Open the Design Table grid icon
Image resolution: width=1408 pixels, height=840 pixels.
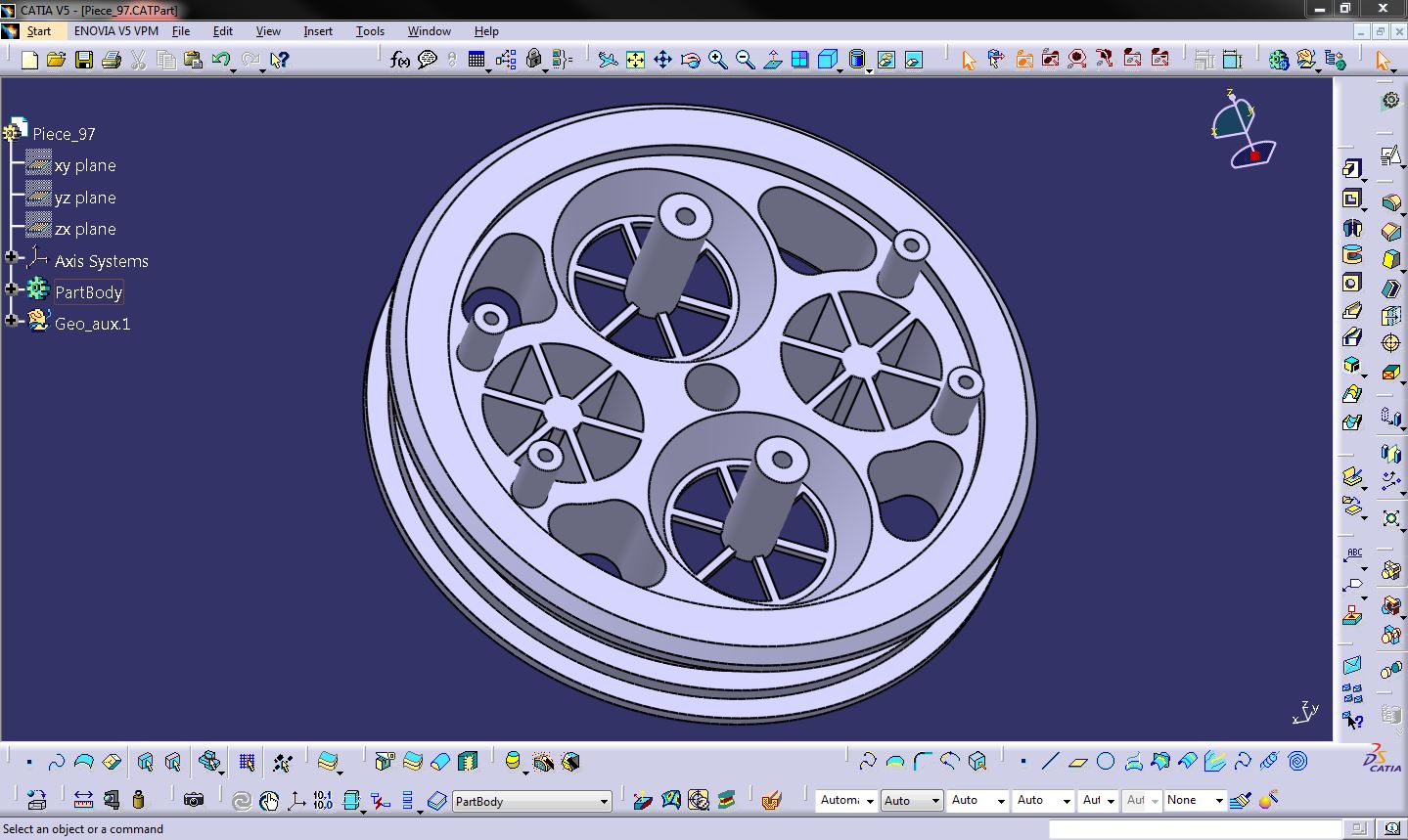[x=477, y=61]
